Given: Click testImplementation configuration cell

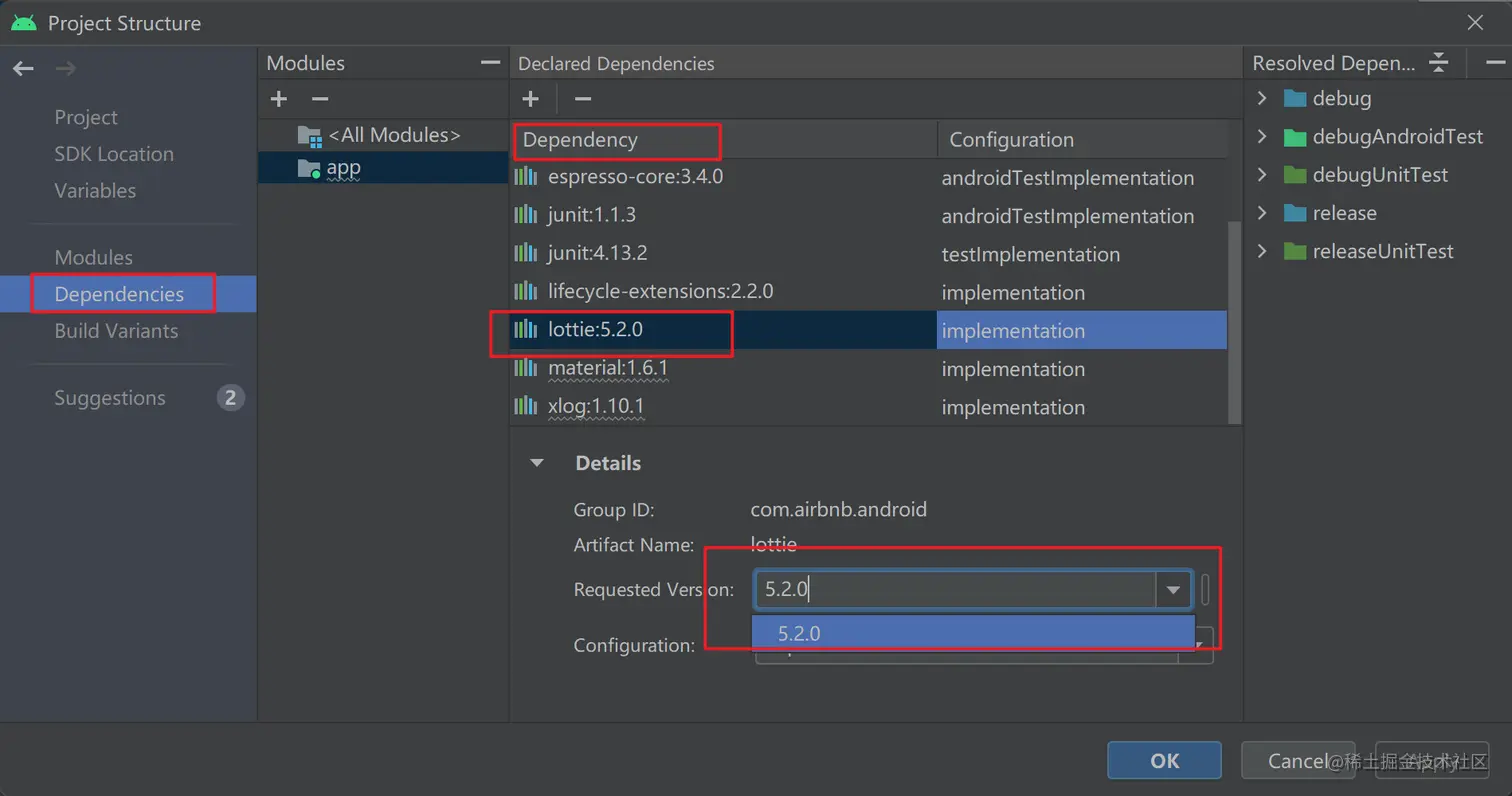Looking at the screenshot, I should click(x=1031, y=254).
